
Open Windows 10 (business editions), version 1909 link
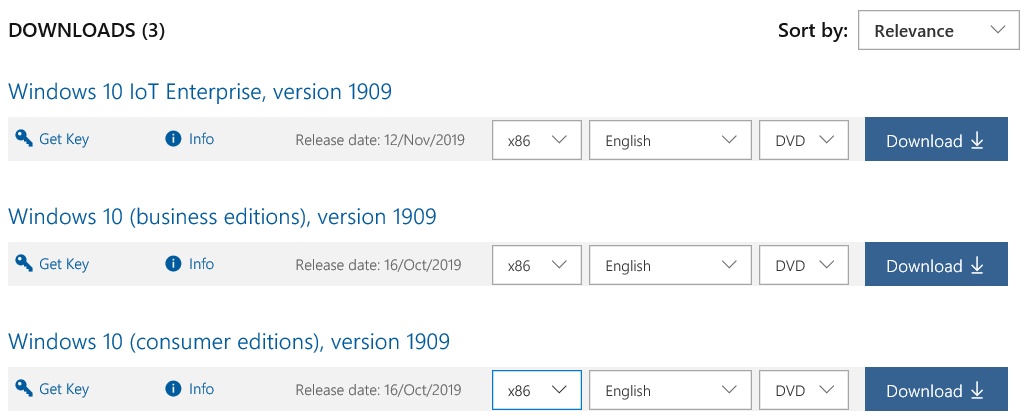pyautogui.click(x=222, y=217)
